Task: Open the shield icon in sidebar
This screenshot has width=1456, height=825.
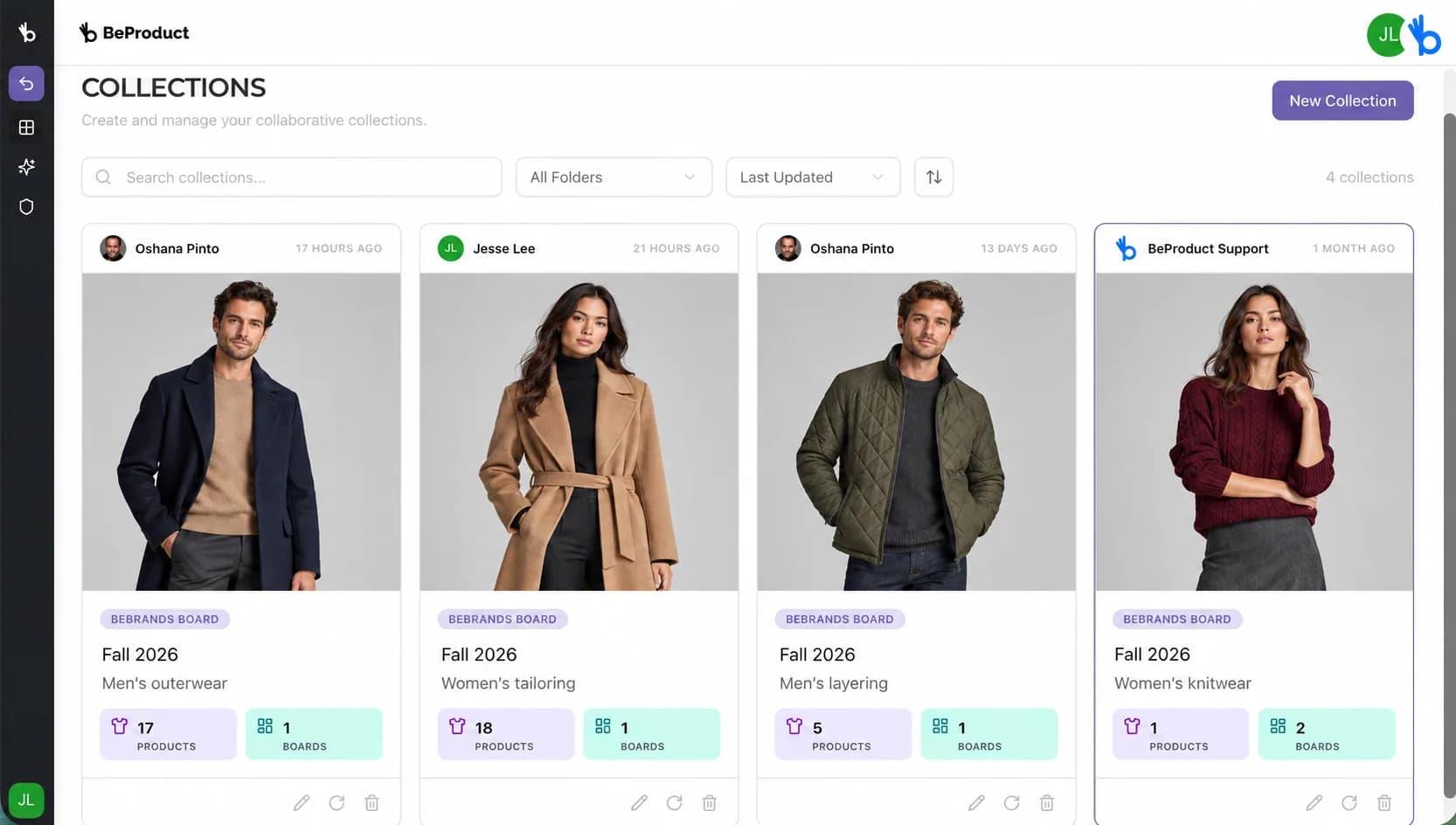Action: [x=26, y=207]
